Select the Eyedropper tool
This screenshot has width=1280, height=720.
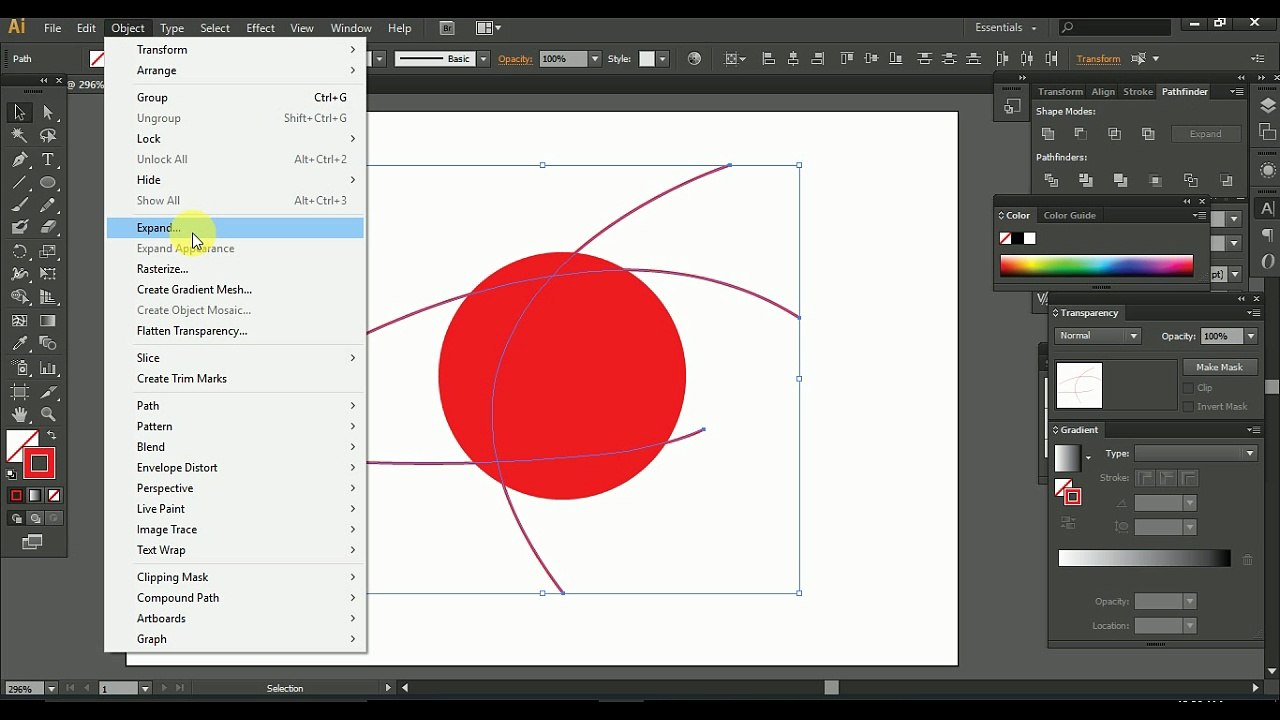coord(19,344)
